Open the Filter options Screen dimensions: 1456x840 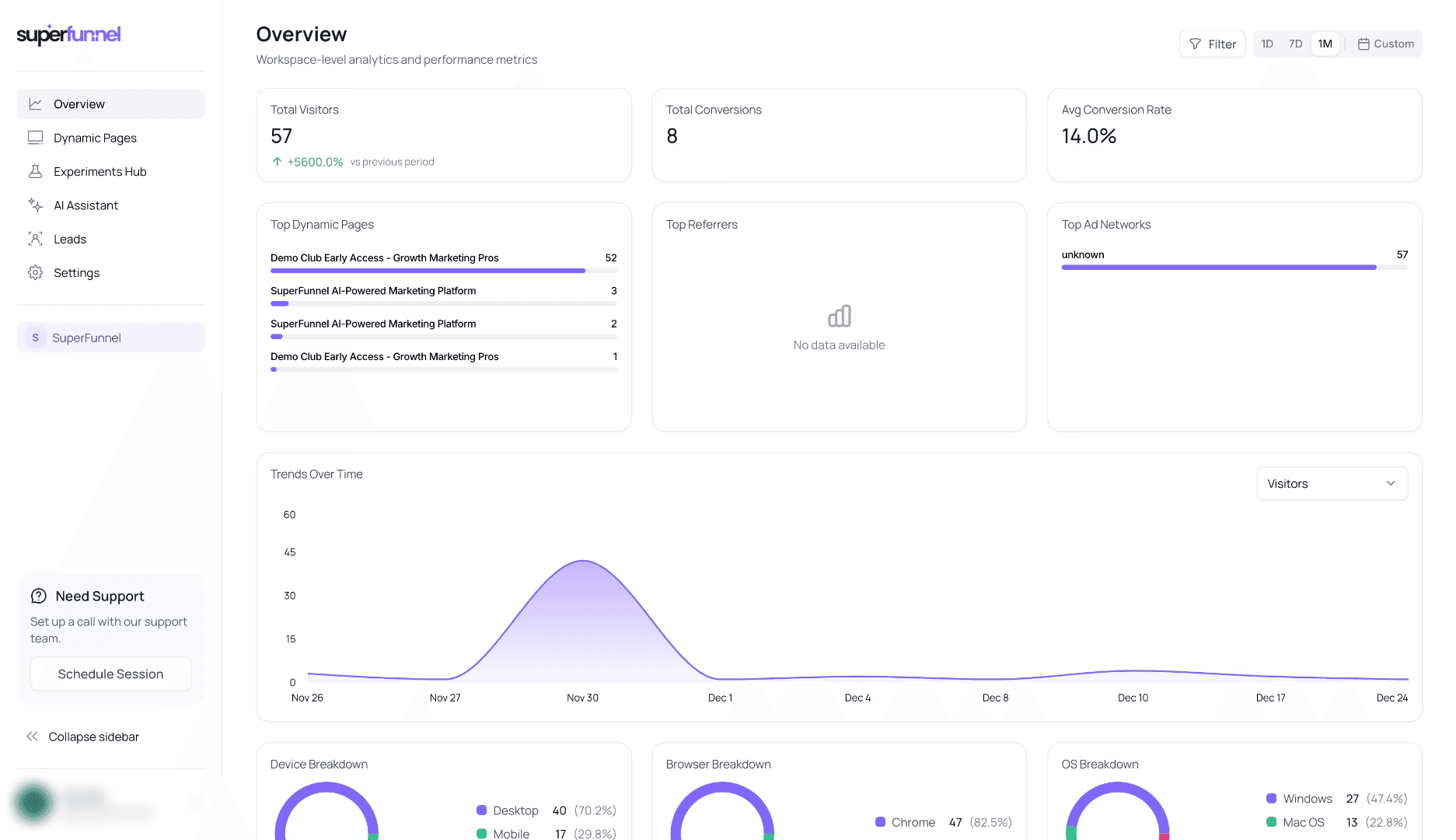coord(1213,44)
